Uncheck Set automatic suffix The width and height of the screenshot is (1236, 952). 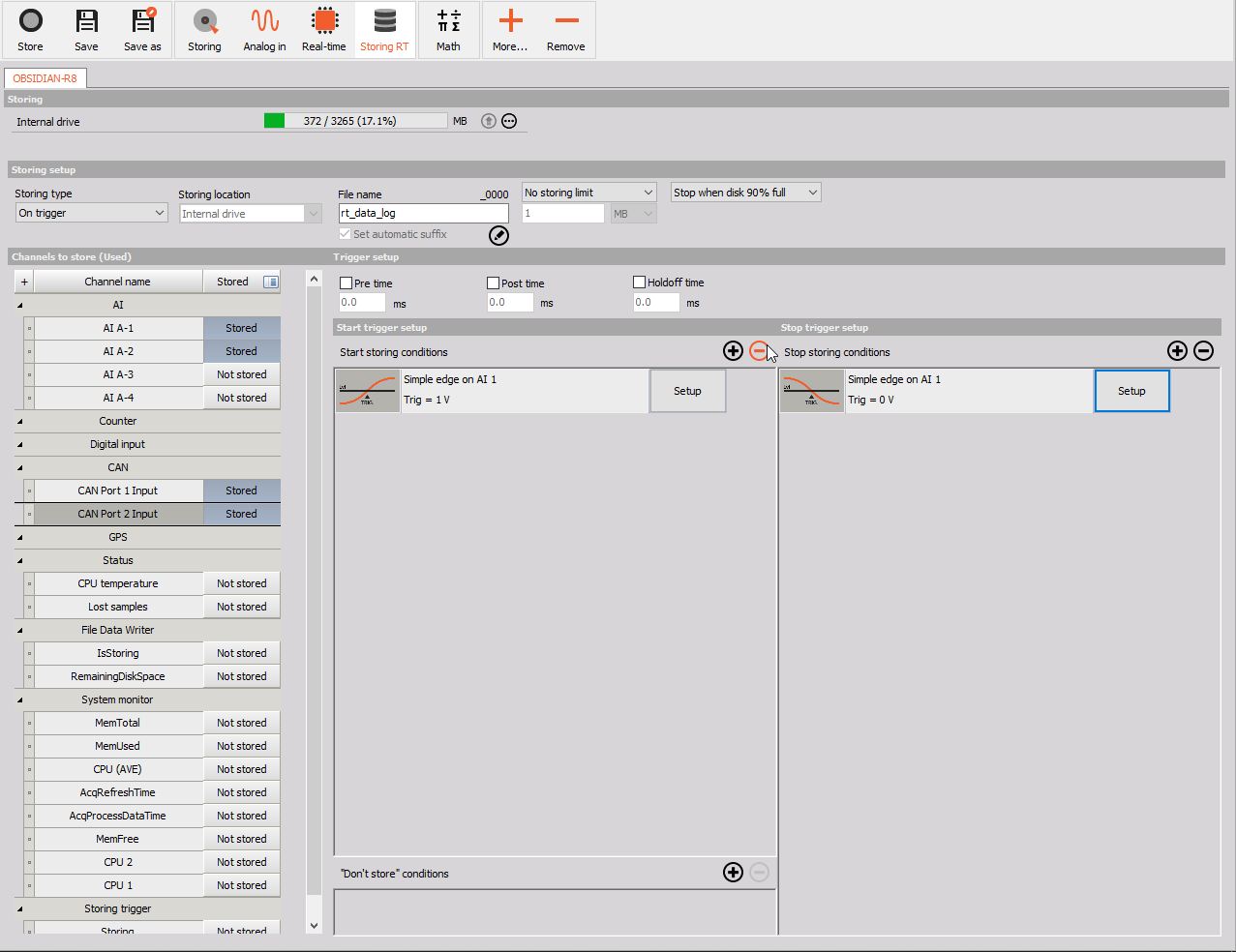[345, 234]
